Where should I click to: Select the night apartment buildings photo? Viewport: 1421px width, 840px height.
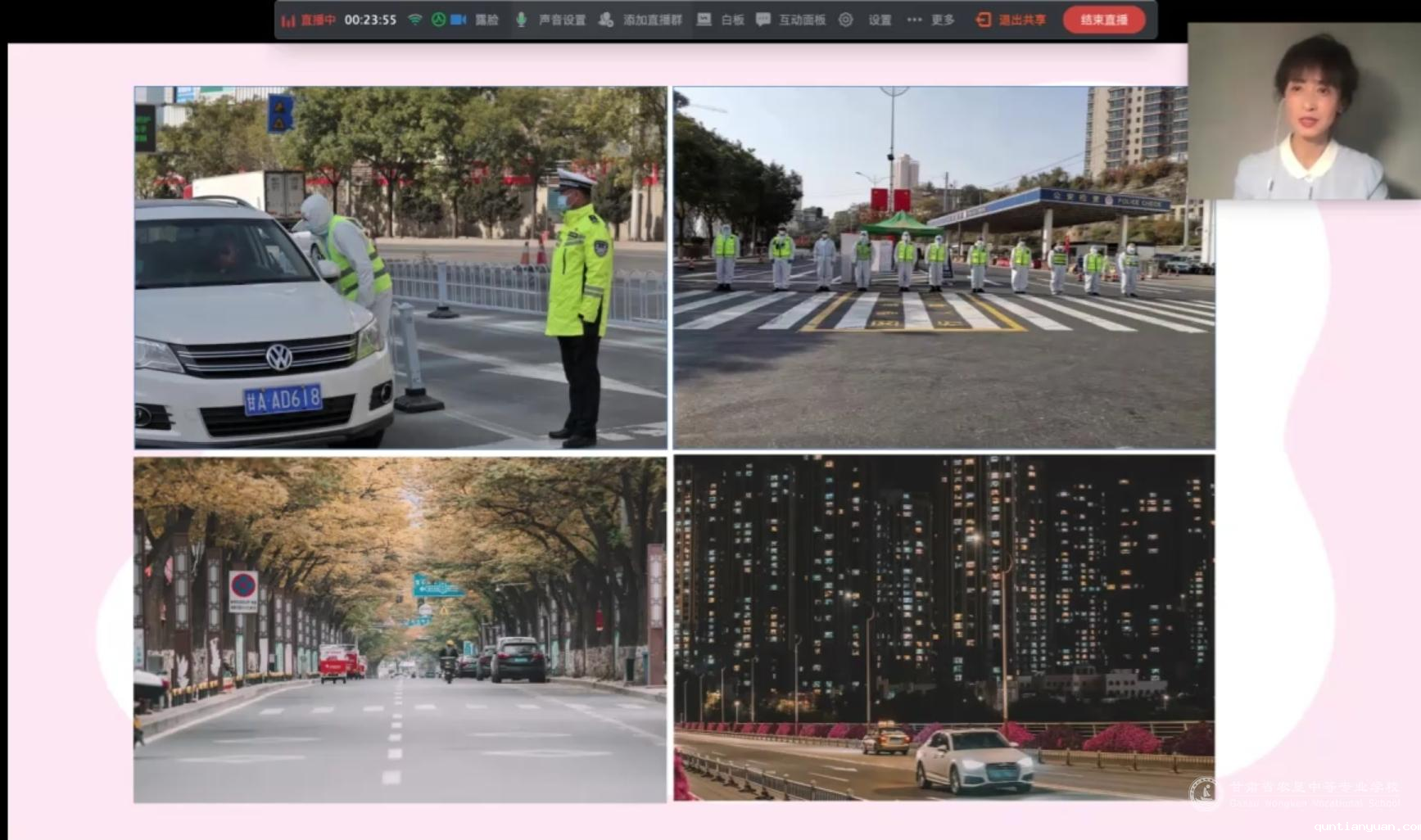click(x=944, y=628)
